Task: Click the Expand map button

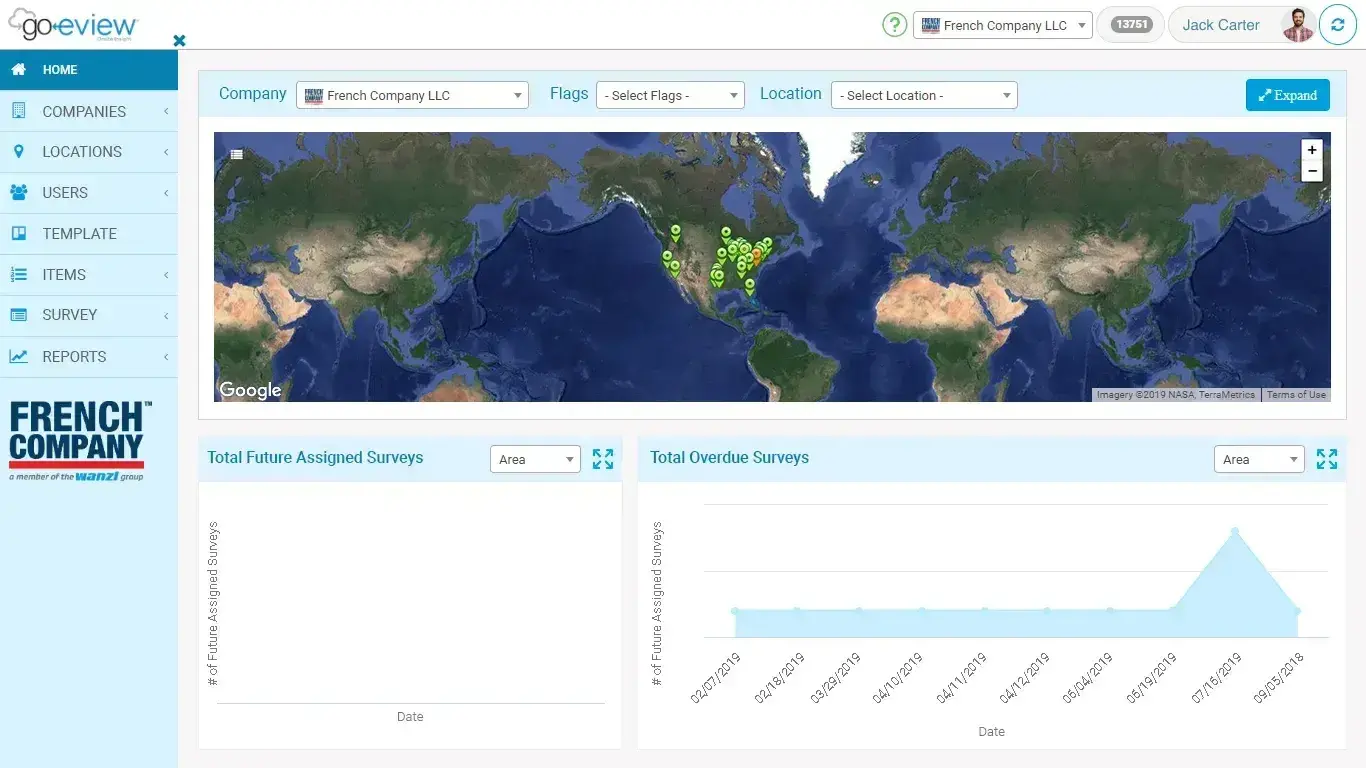Action: coord(1287,95)
